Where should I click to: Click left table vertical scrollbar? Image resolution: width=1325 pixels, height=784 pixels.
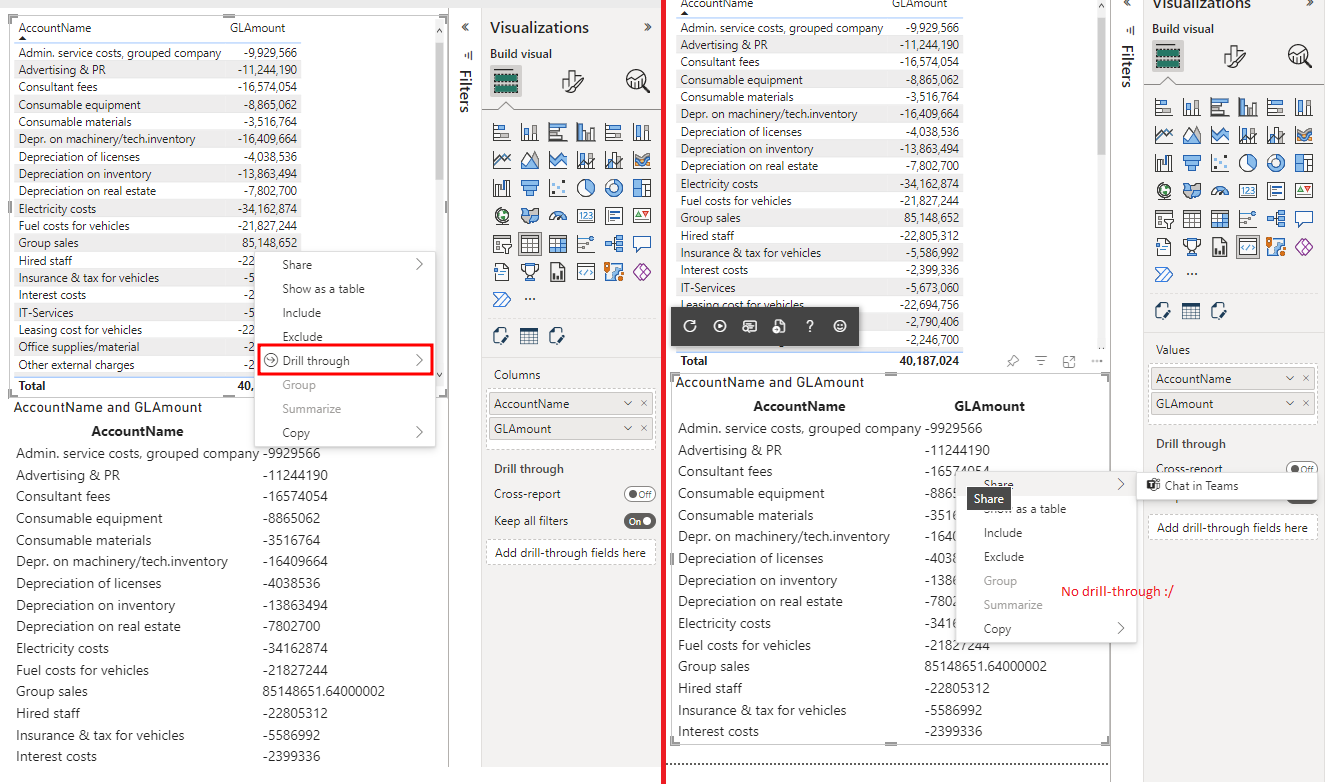coord(439,112)
